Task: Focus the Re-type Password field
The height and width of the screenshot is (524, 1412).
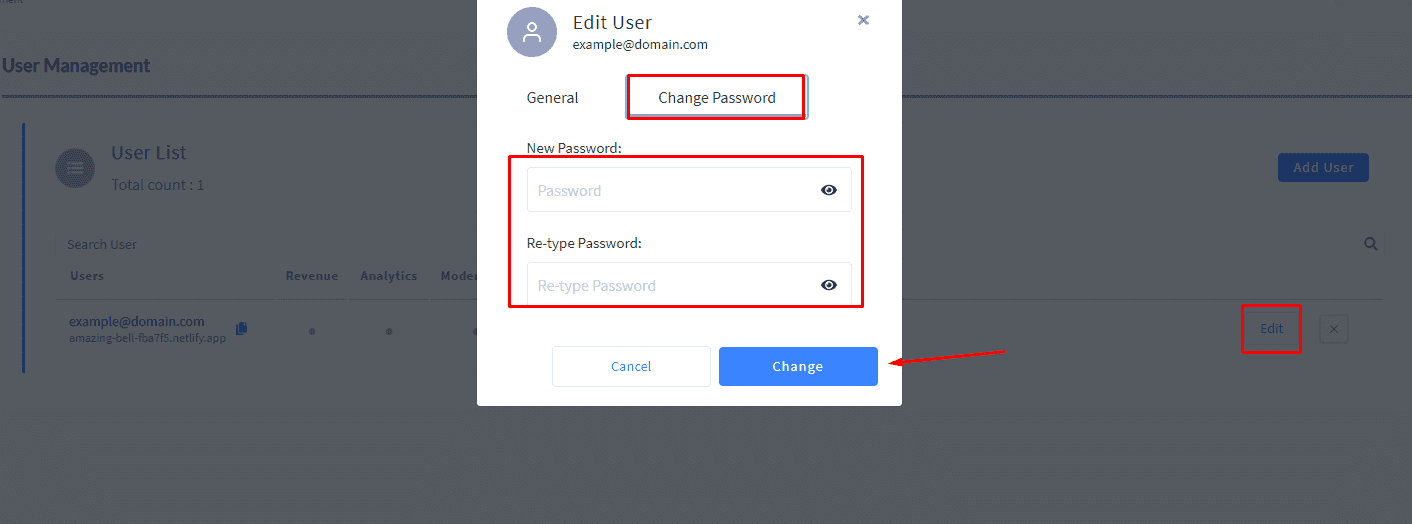Action: [x=689, y=285]
